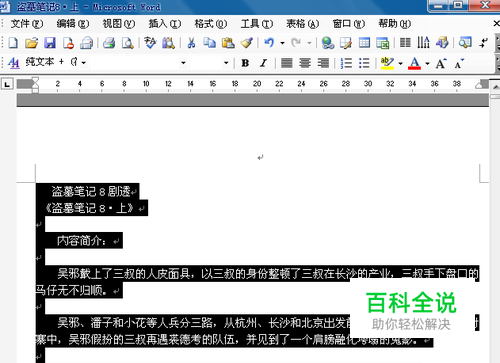
Task: Click the tab stop selector at ruler's left
Action: (x=7, y=84)
